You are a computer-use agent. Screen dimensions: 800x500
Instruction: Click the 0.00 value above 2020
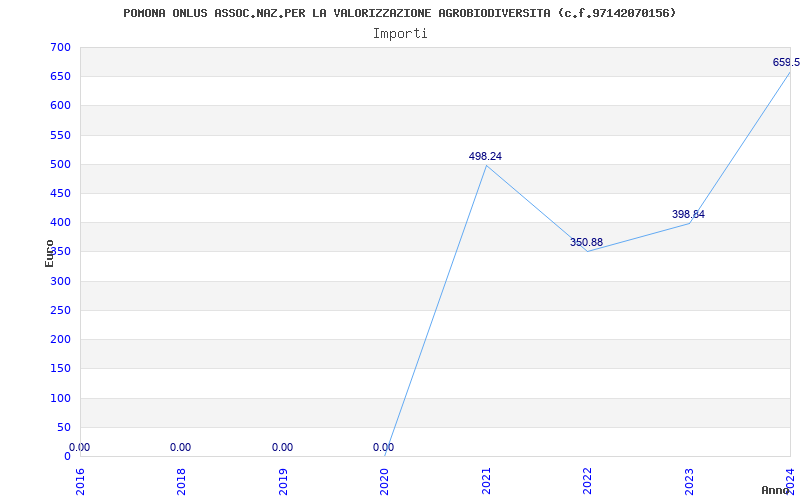(384, 447)
